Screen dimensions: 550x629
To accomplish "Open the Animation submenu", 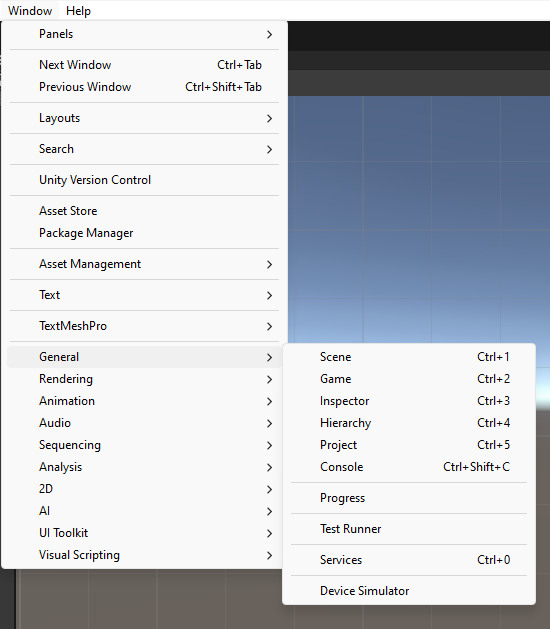I will pos(144,401).
